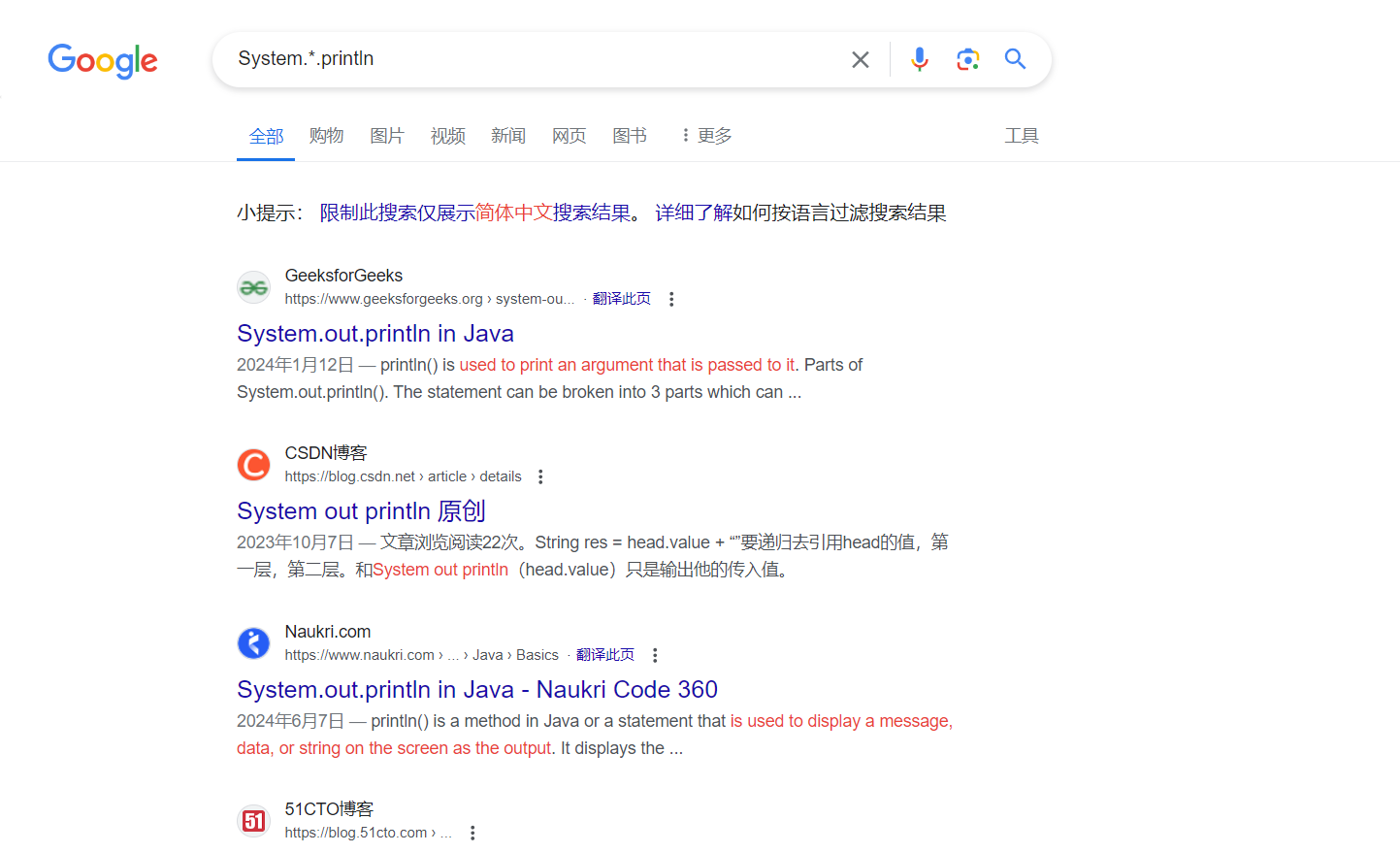The height and width of the screenshot is (853, 1400).
Task: Click the 2024年6月7日 snippet text
Action: click(x=290, y=721)
